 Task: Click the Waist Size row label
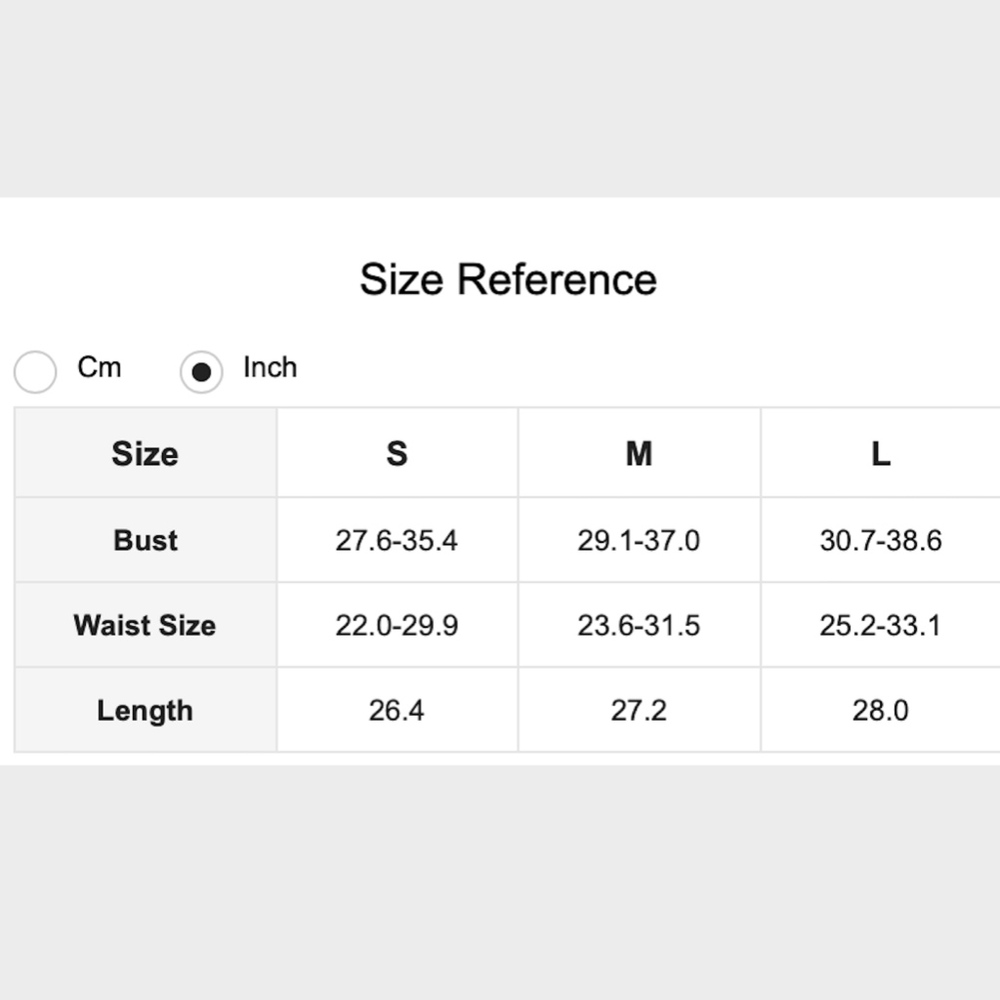point(145,625)
